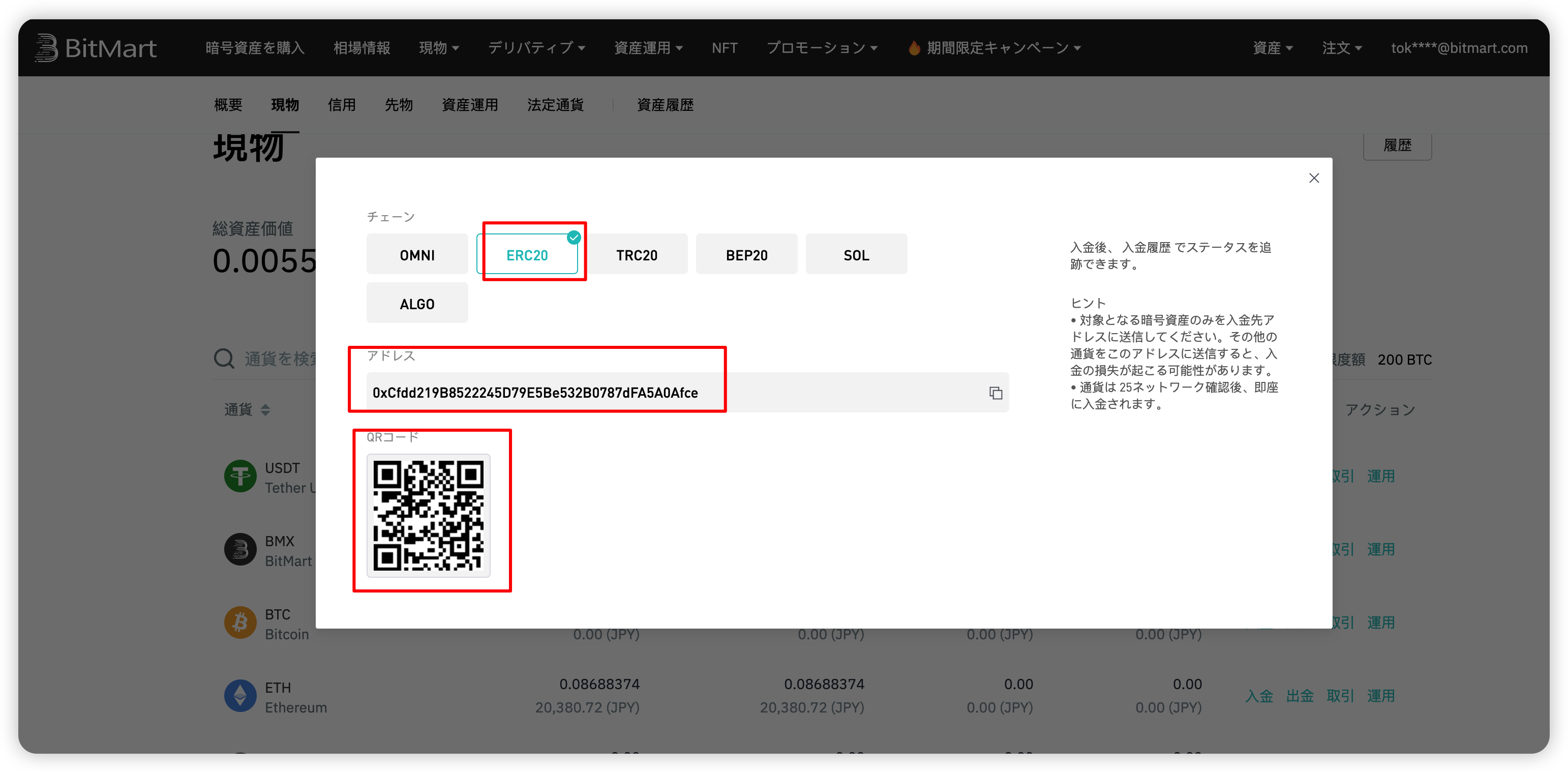
Task: Click the 200 BTC limit value
Action: (1404, 359)
